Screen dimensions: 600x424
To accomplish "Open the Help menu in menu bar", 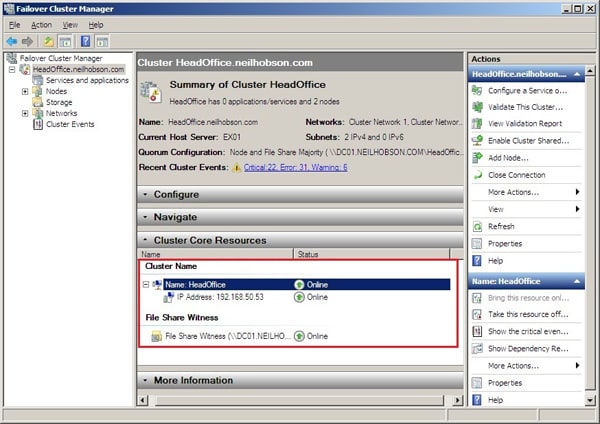I will [96, 25].
